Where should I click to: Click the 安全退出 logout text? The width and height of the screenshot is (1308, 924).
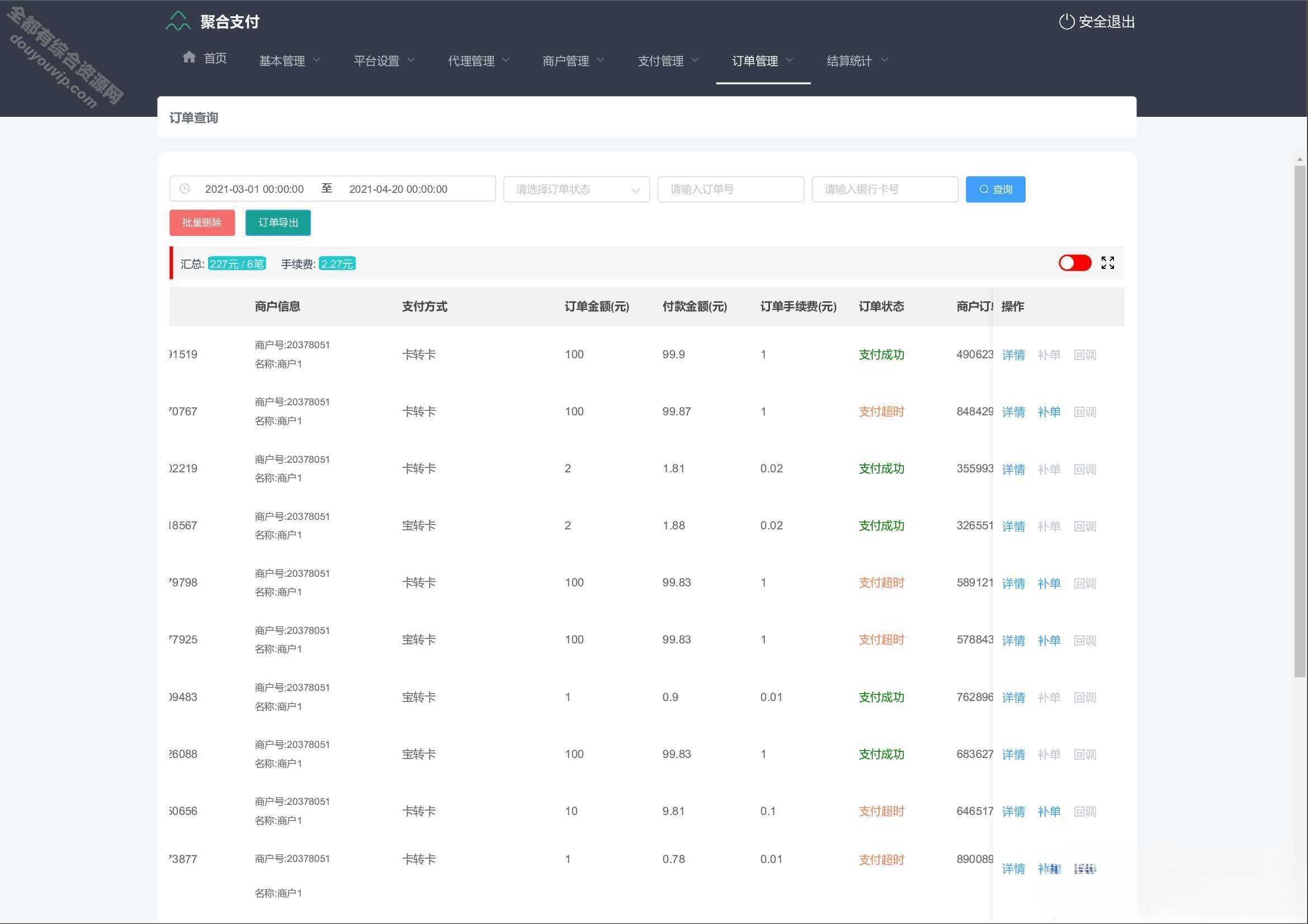pos(1106,22)
